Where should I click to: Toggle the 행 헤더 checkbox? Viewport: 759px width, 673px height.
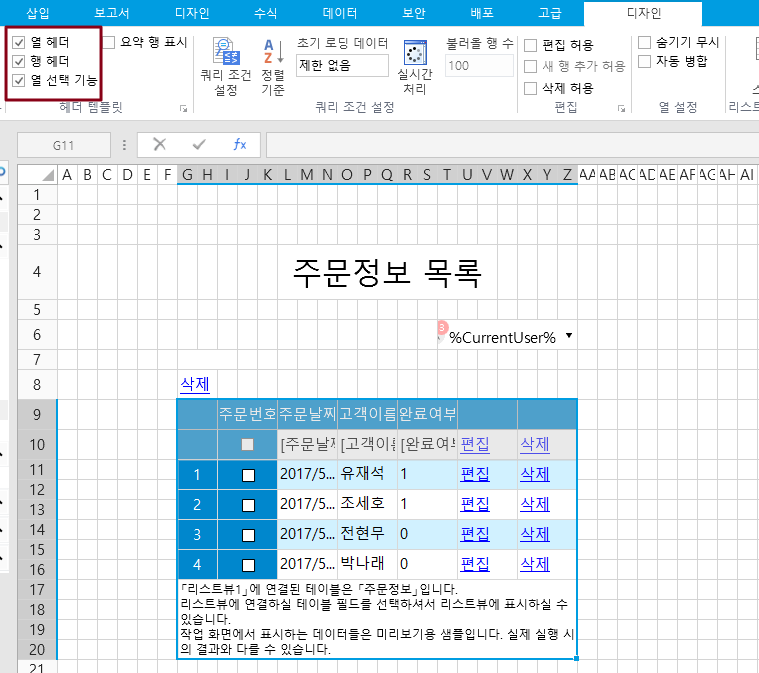(19, 62)
